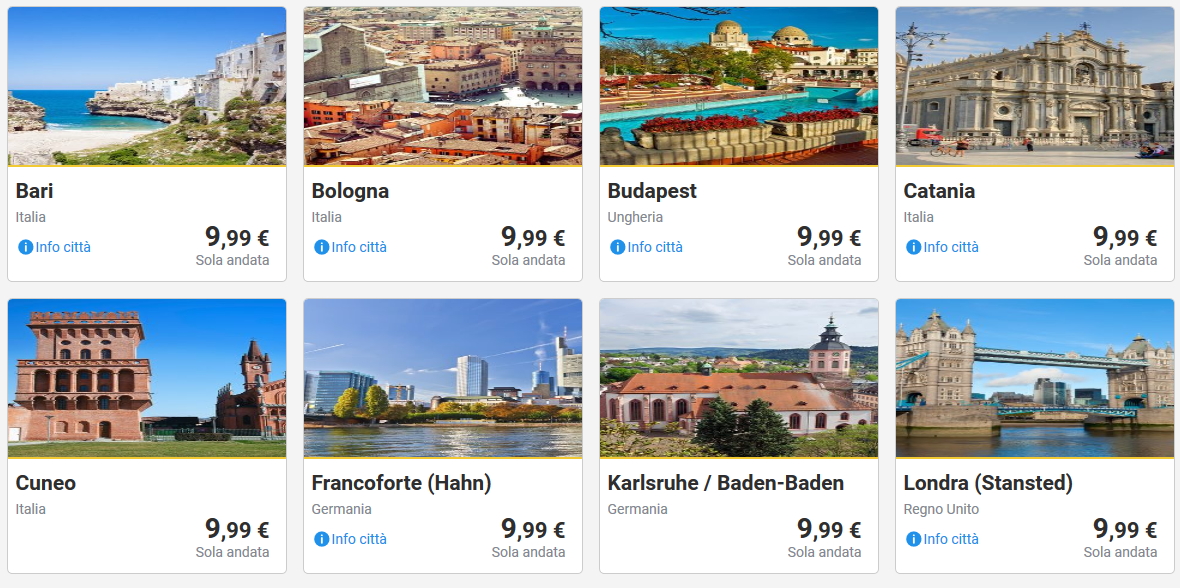Click the info icon on Catania card
This screenshot has height=588, width=1180.
point(914,247)
